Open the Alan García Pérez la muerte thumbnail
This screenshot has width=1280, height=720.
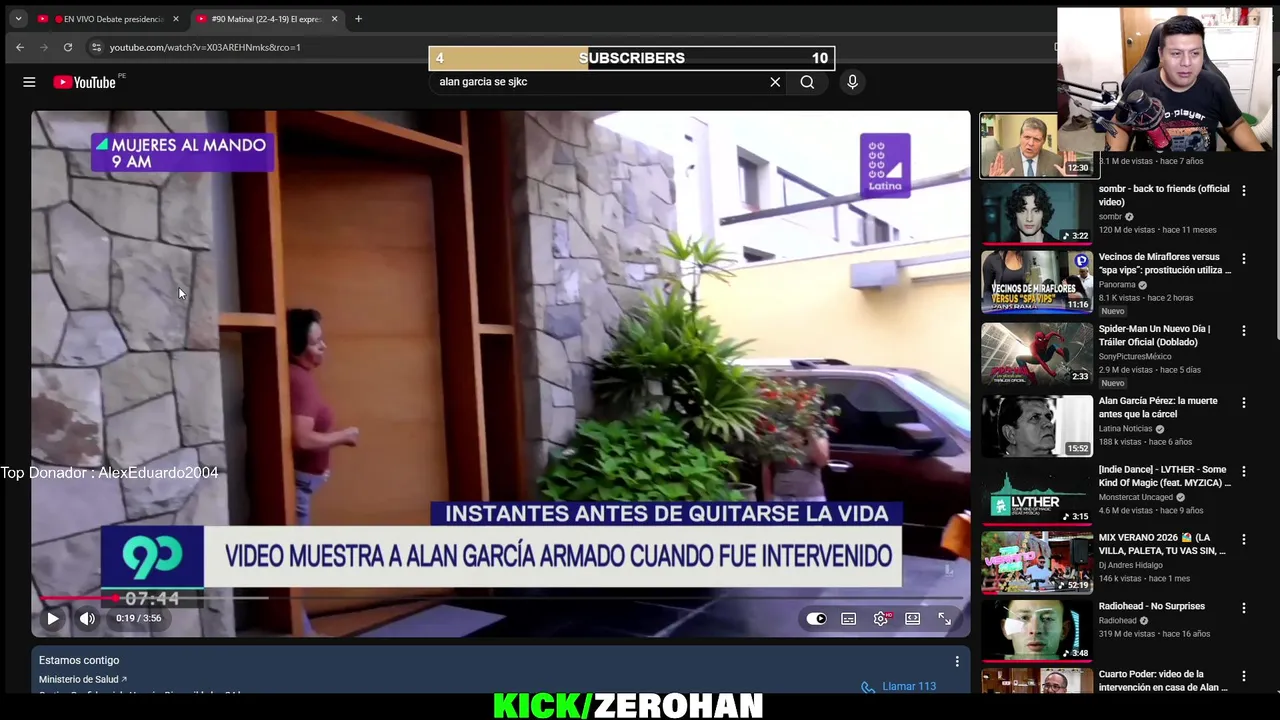1037,425
